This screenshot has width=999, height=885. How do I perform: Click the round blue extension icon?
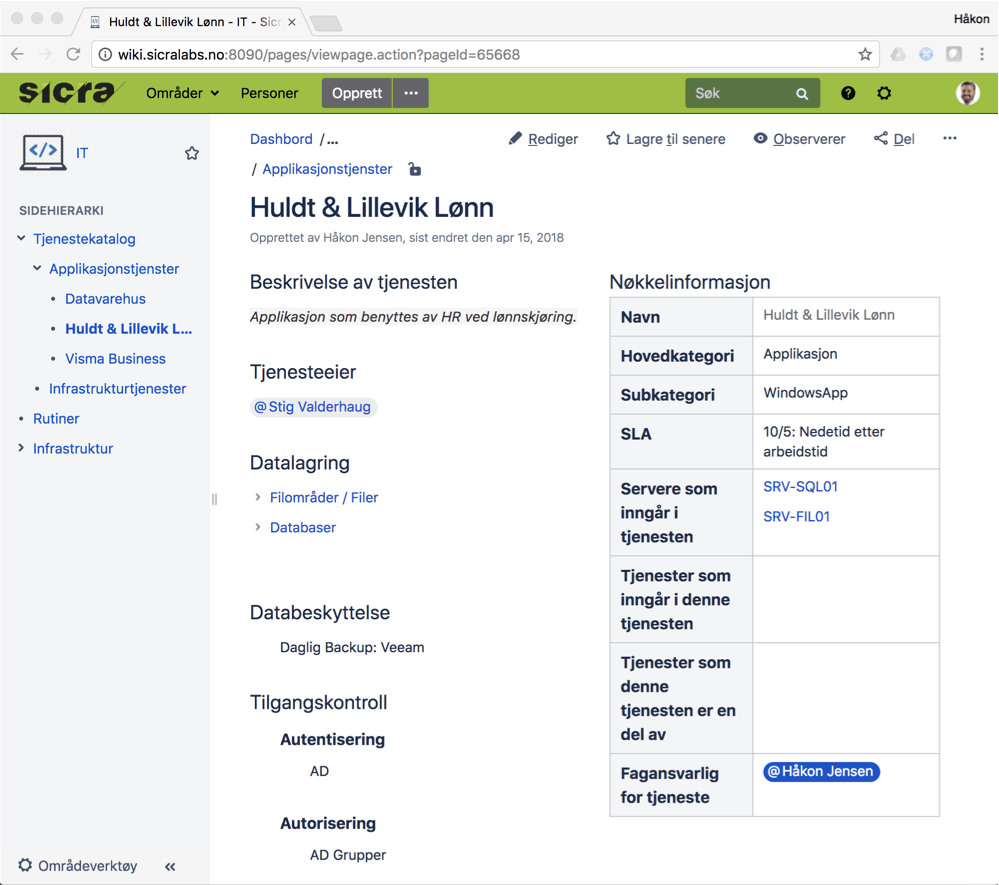(x=926, y=54)
